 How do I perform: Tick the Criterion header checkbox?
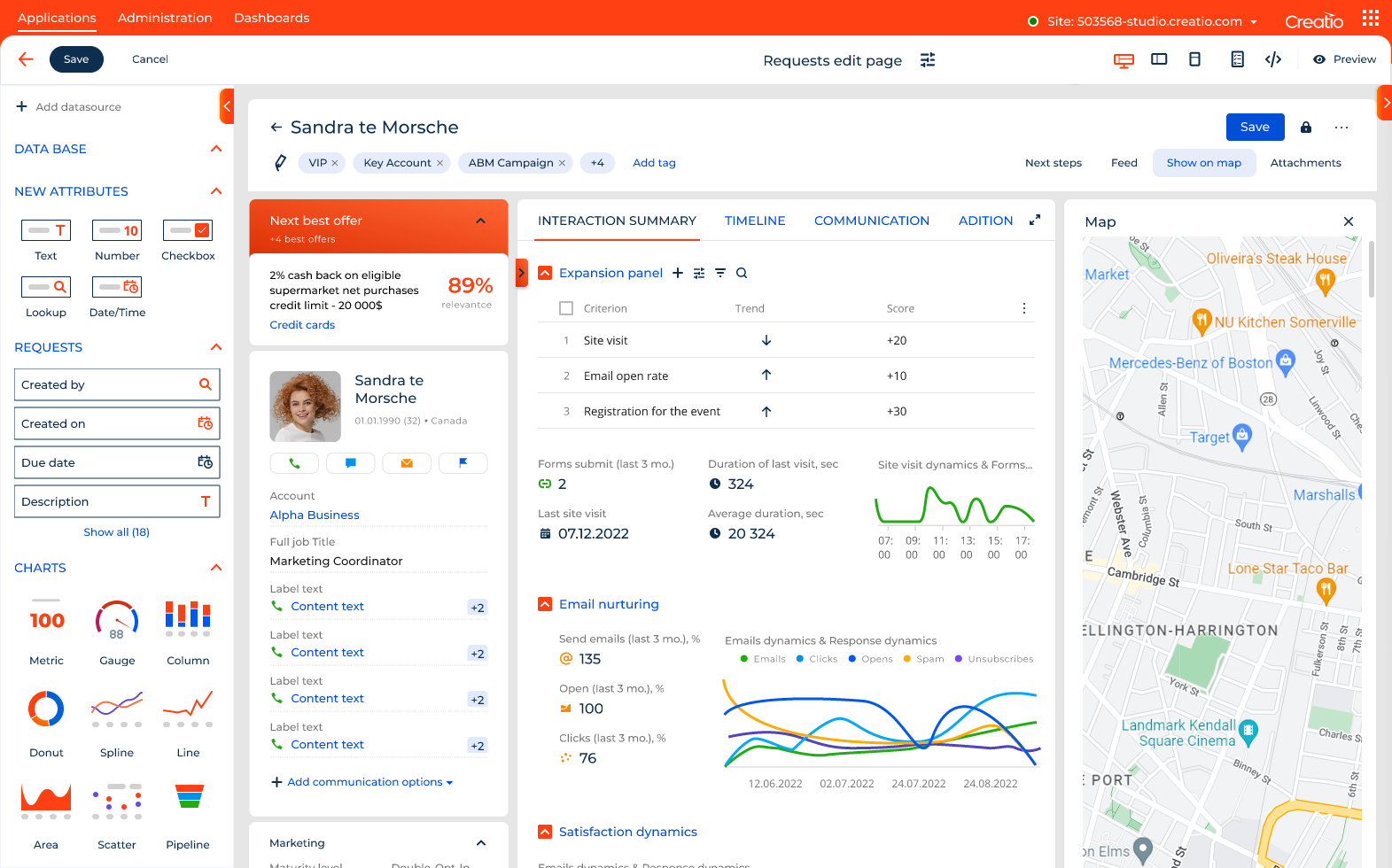566,308
